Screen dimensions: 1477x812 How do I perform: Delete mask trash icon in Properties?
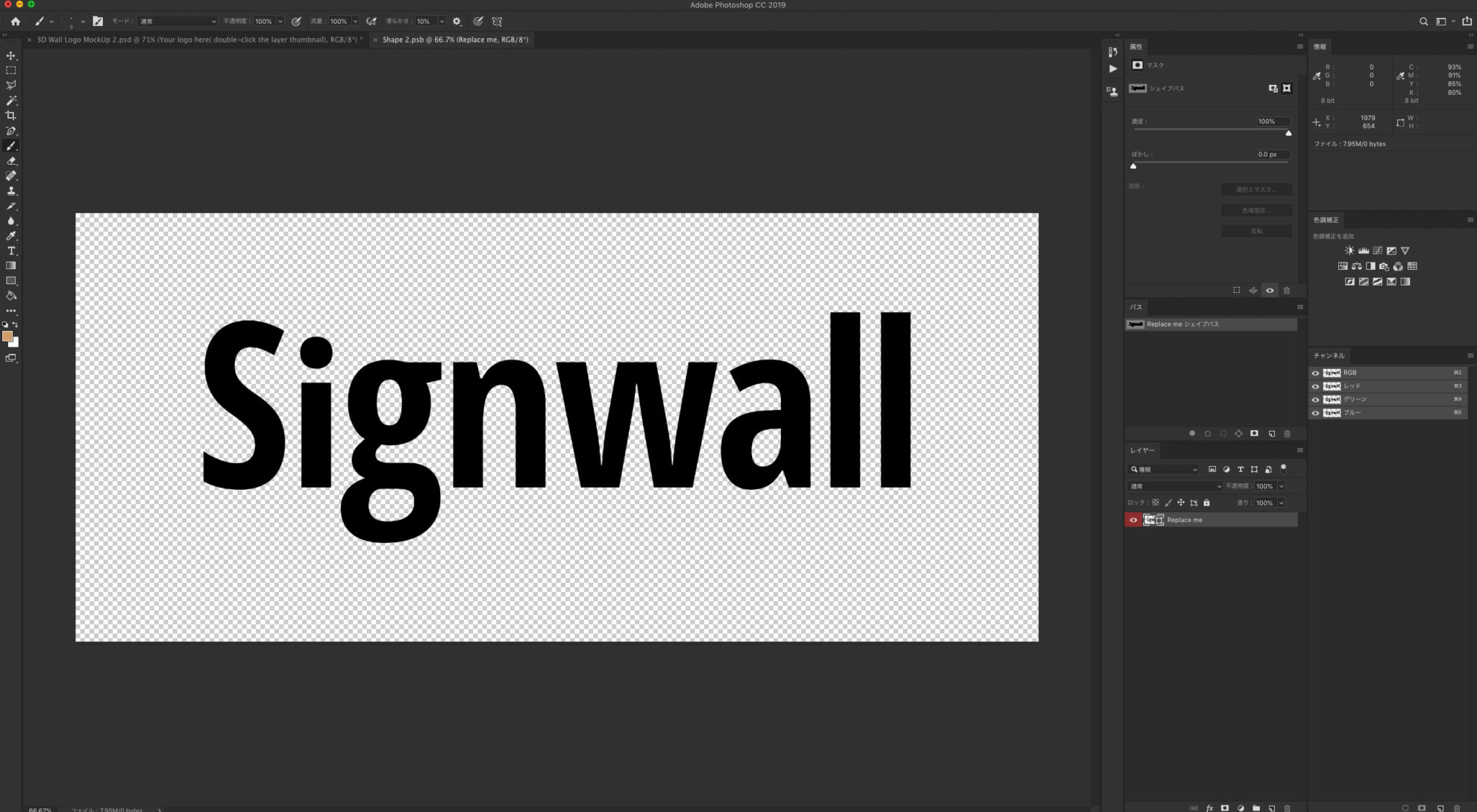tap(1287, 290)
